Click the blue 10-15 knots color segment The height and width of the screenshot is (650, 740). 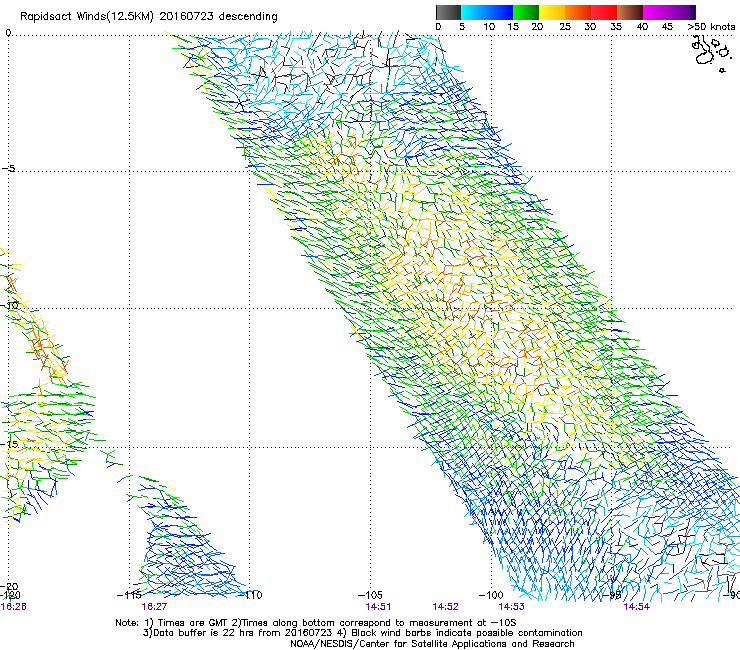[500, 12]
